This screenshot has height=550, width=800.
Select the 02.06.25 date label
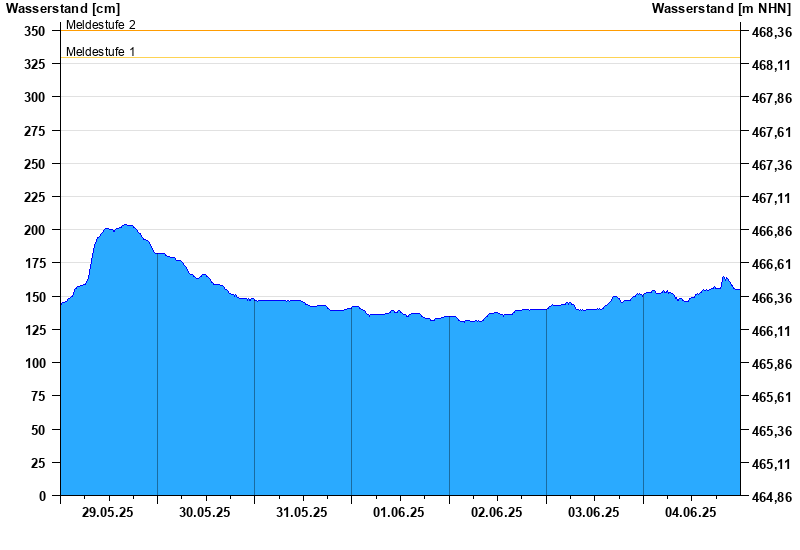pyautogui.click(x=496, y=512)
